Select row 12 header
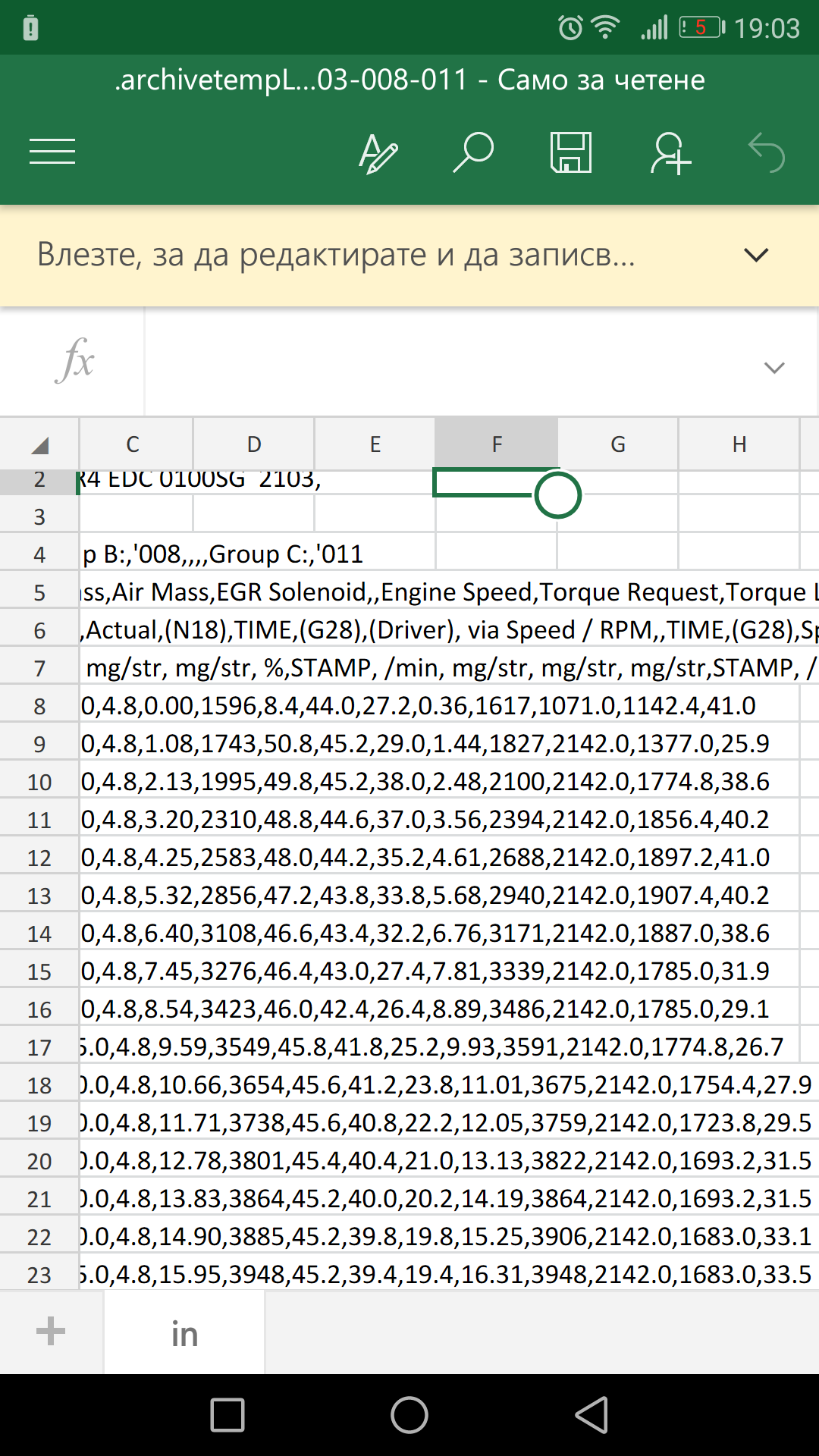Viewport: 819px width, 1456px height. (39, 858)
